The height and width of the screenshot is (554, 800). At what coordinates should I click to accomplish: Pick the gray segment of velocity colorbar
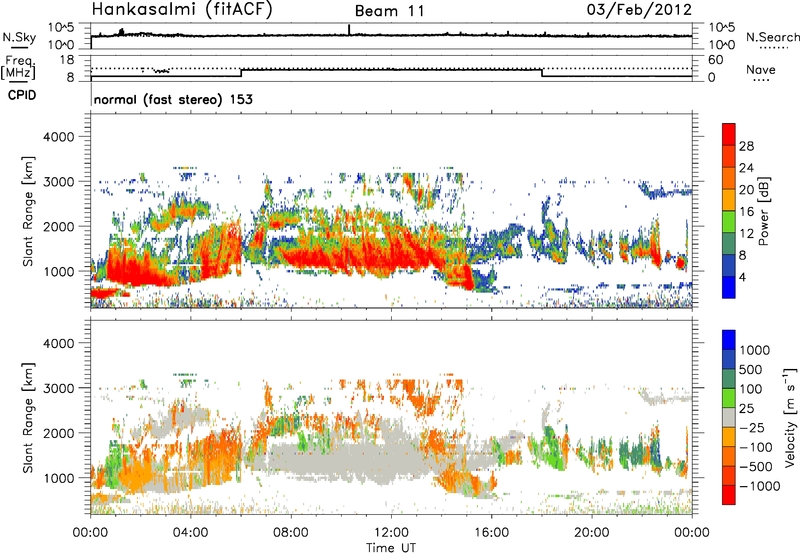(729, 417)
